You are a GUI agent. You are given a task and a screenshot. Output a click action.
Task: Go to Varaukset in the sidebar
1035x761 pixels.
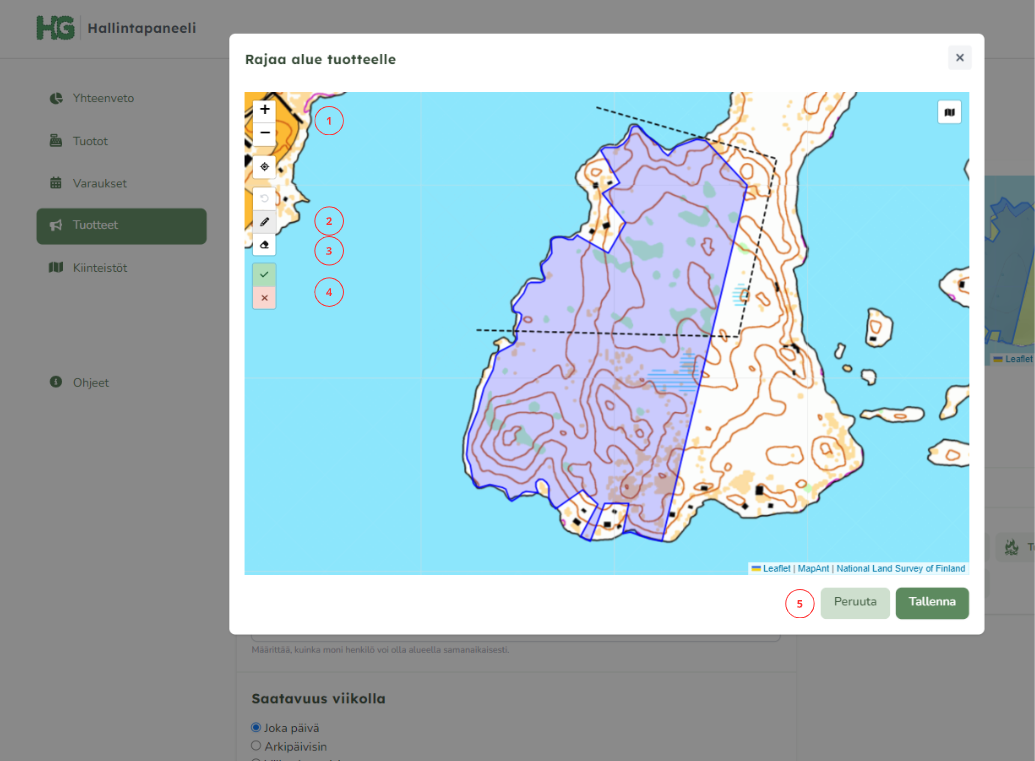(99, 183)
